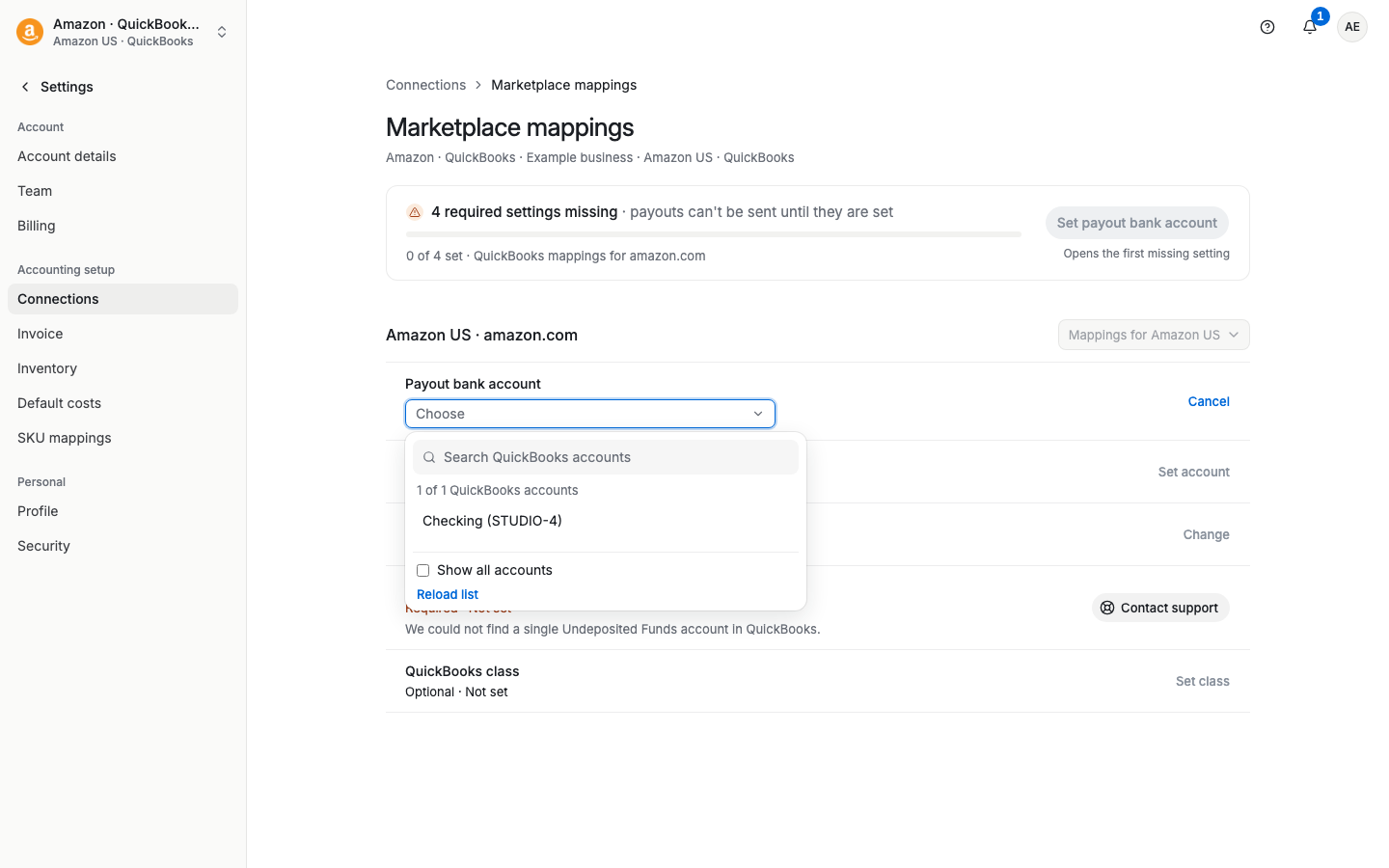Open the notifications bell
The image size is (1389, 868).
point(1310,27)
